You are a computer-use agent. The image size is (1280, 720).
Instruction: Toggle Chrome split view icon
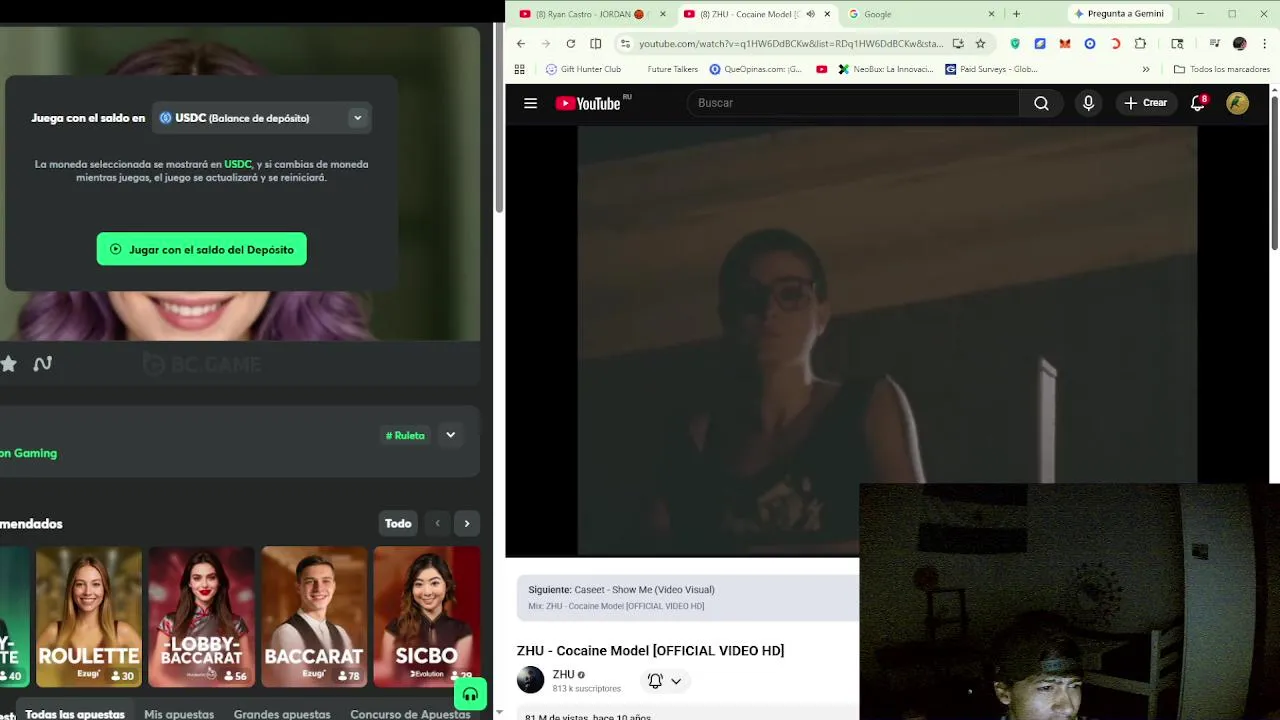coord(596,43)
